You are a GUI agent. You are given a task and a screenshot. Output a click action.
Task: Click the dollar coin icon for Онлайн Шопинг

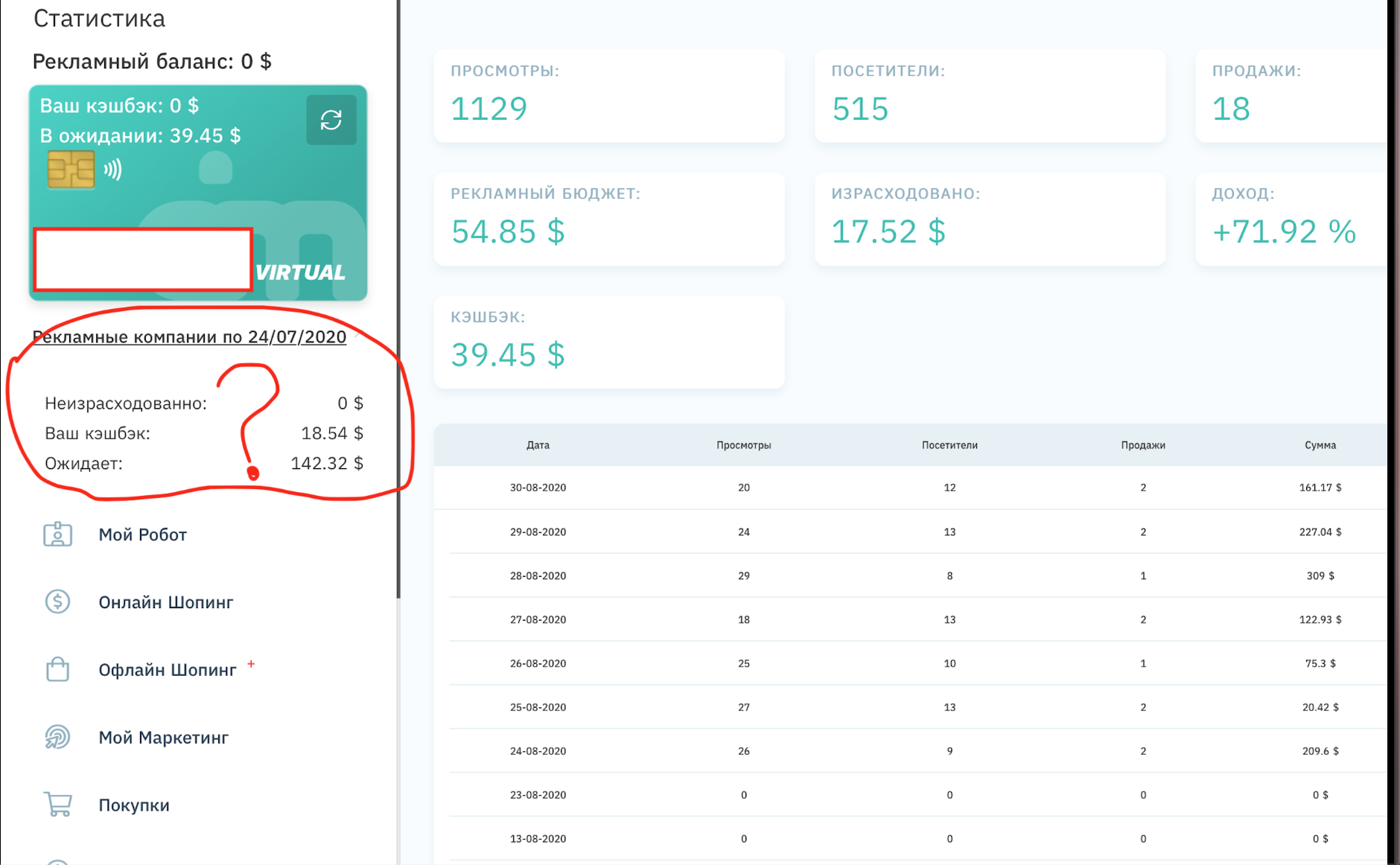pyautogui.click(x=57, y=601)
